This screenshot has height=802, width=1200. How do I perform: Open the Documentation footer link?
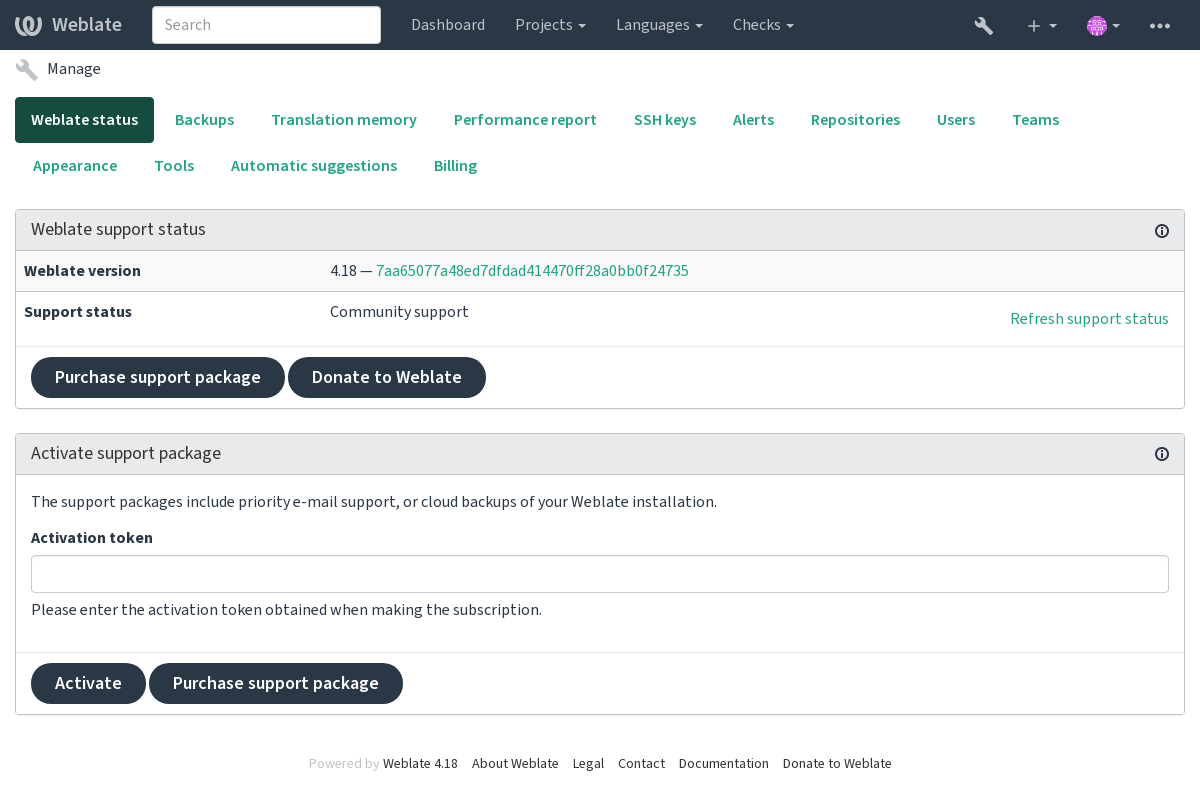724,764
